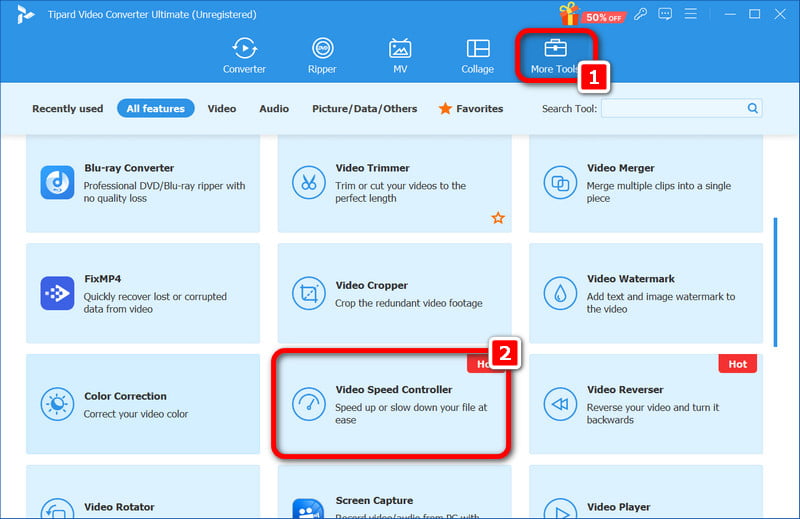This screenshot has height=519, width=800.
Task: Select the Recently used filter
Action: click(x=67, y=109)
